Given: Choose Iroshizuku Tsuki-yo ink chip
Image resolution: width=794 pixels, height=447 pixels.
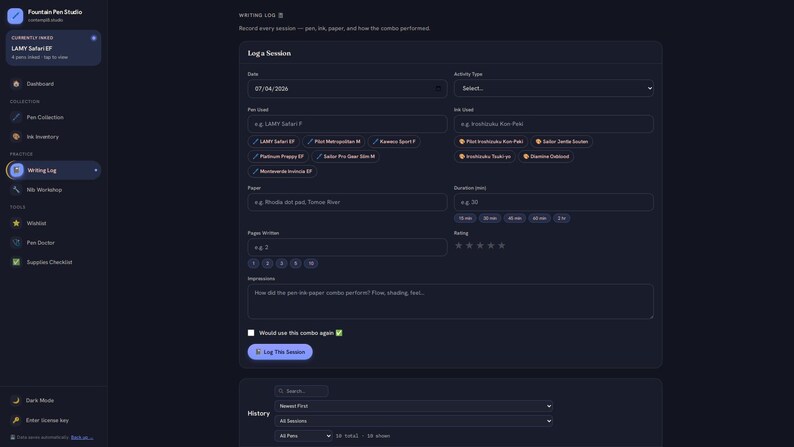Looking at the screenshot, I should coord(485,156).
